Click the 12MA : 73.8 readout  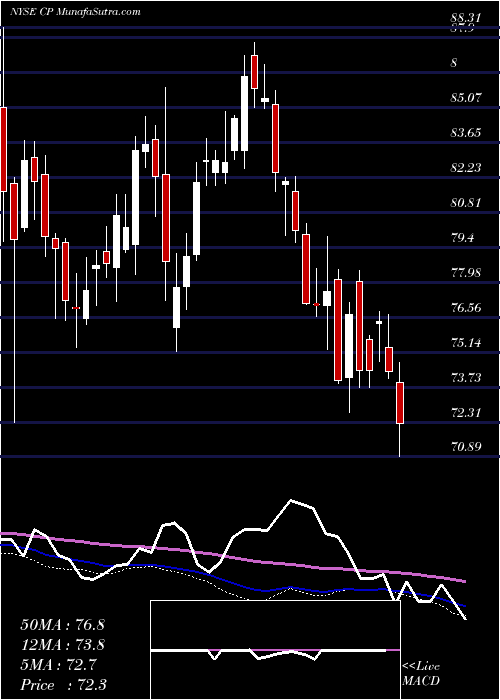[x=62, y=645]
